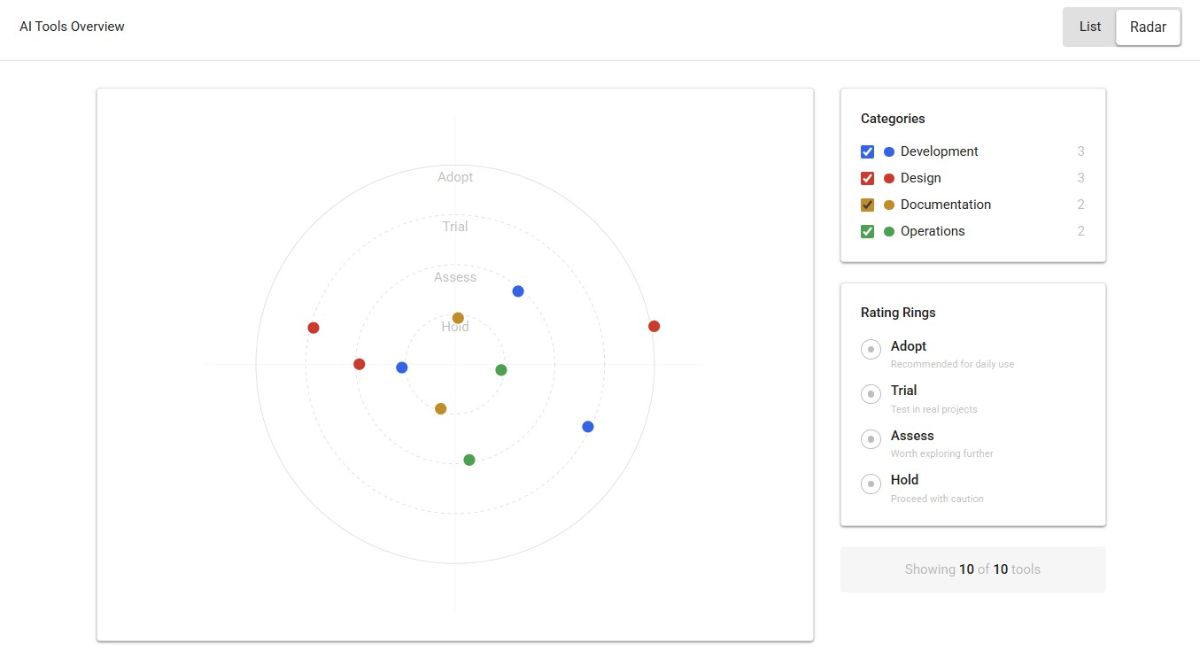Click the Showing 10 of 10 tools banner
Viewport: 1200px width, 658px height.
[972, 569]
